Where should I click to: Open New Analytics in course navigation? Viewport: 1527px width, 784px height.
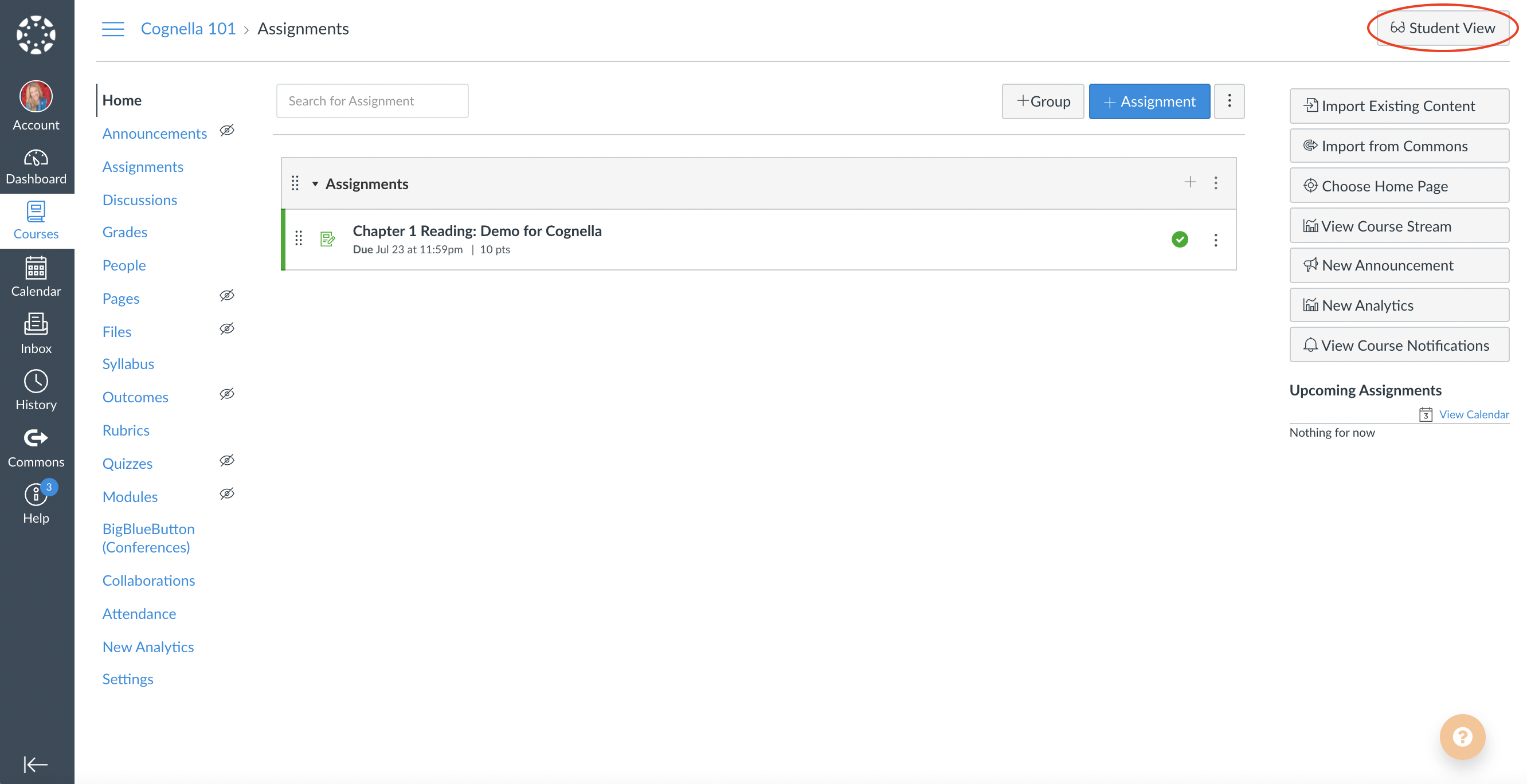(148, 647)
